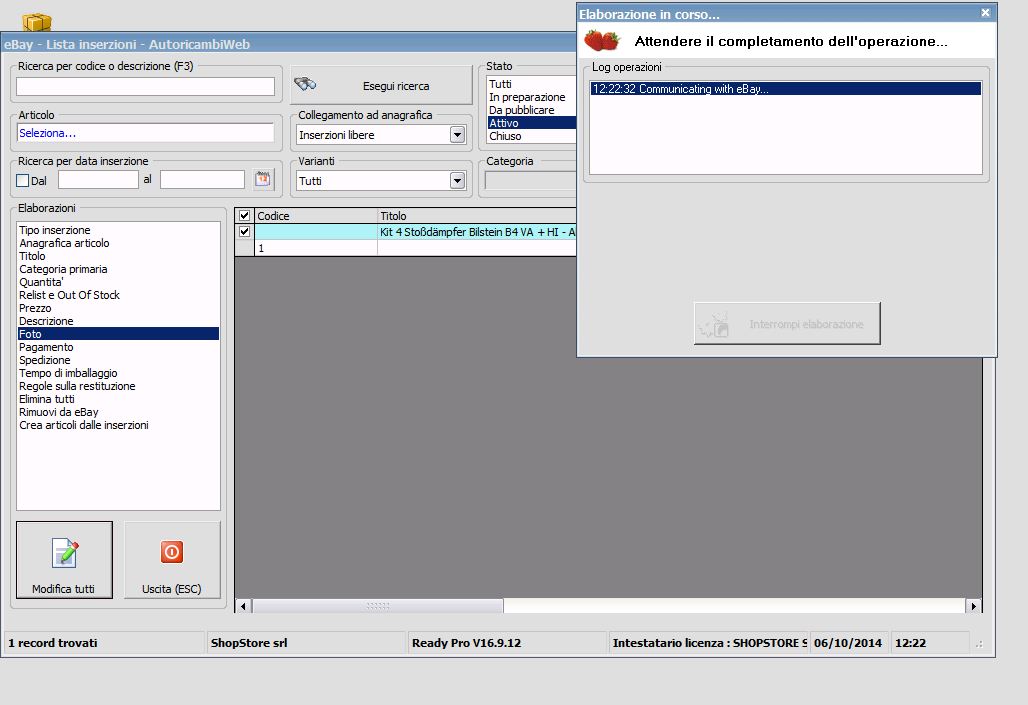Click the Categoria field
The width and height of the screenshot is (1028, 705).
pyautogui.click(x=530, y=180)
